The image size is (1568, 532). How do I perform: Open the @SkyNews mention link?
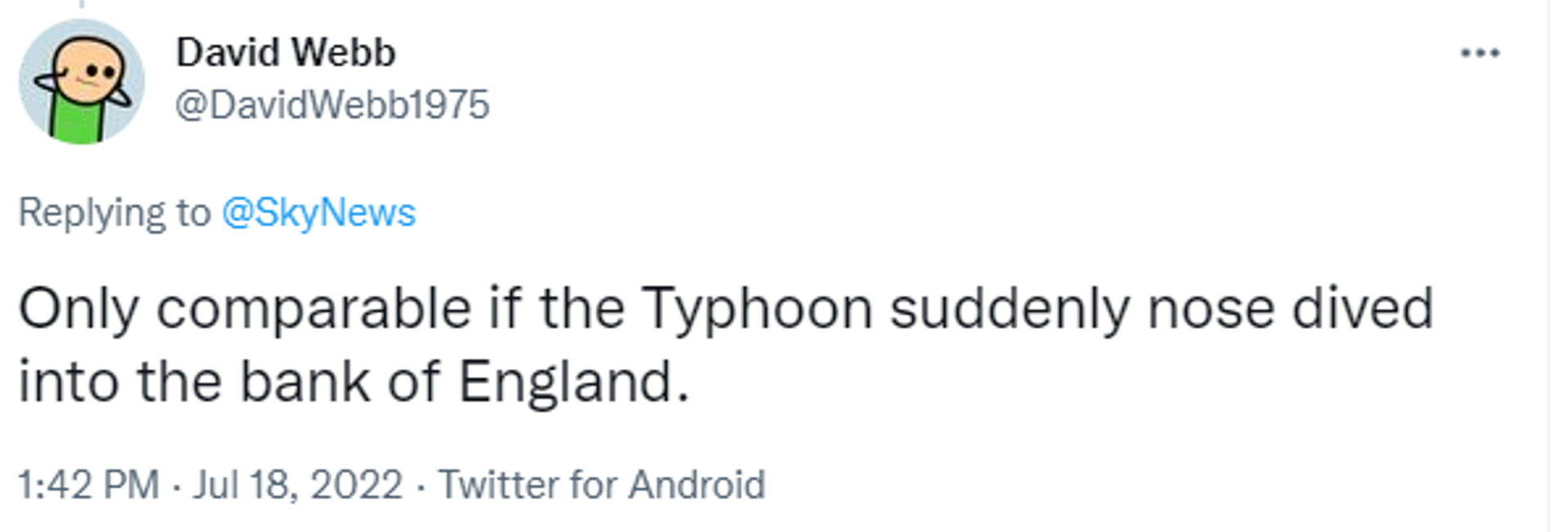tap(318, 213)
